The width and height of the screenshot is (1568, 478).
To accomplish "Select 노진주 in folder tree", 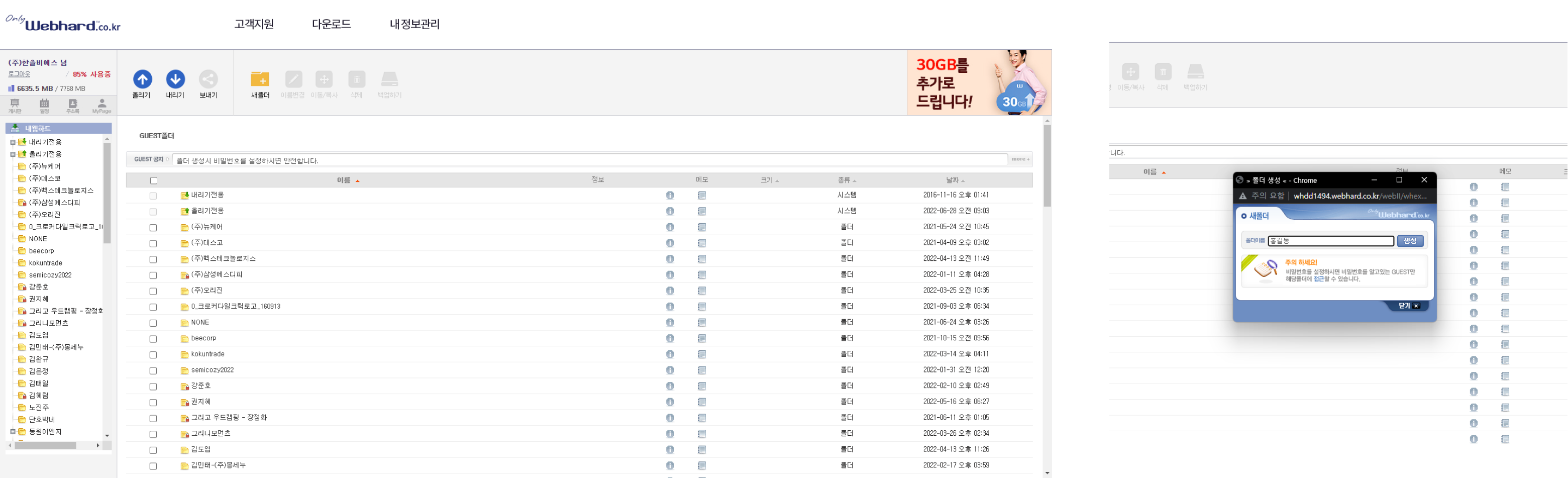I will (x=39, y=407).
